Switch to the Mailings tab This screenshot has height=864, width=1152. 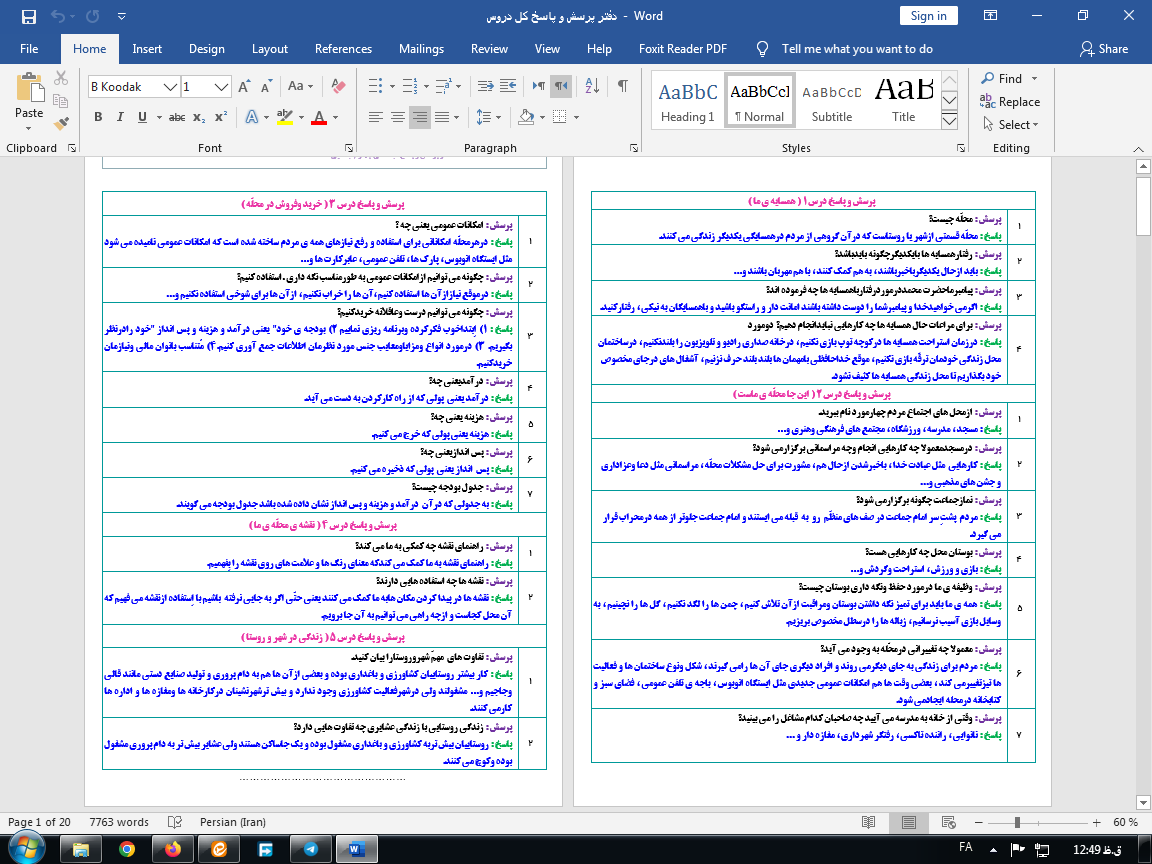421,48
